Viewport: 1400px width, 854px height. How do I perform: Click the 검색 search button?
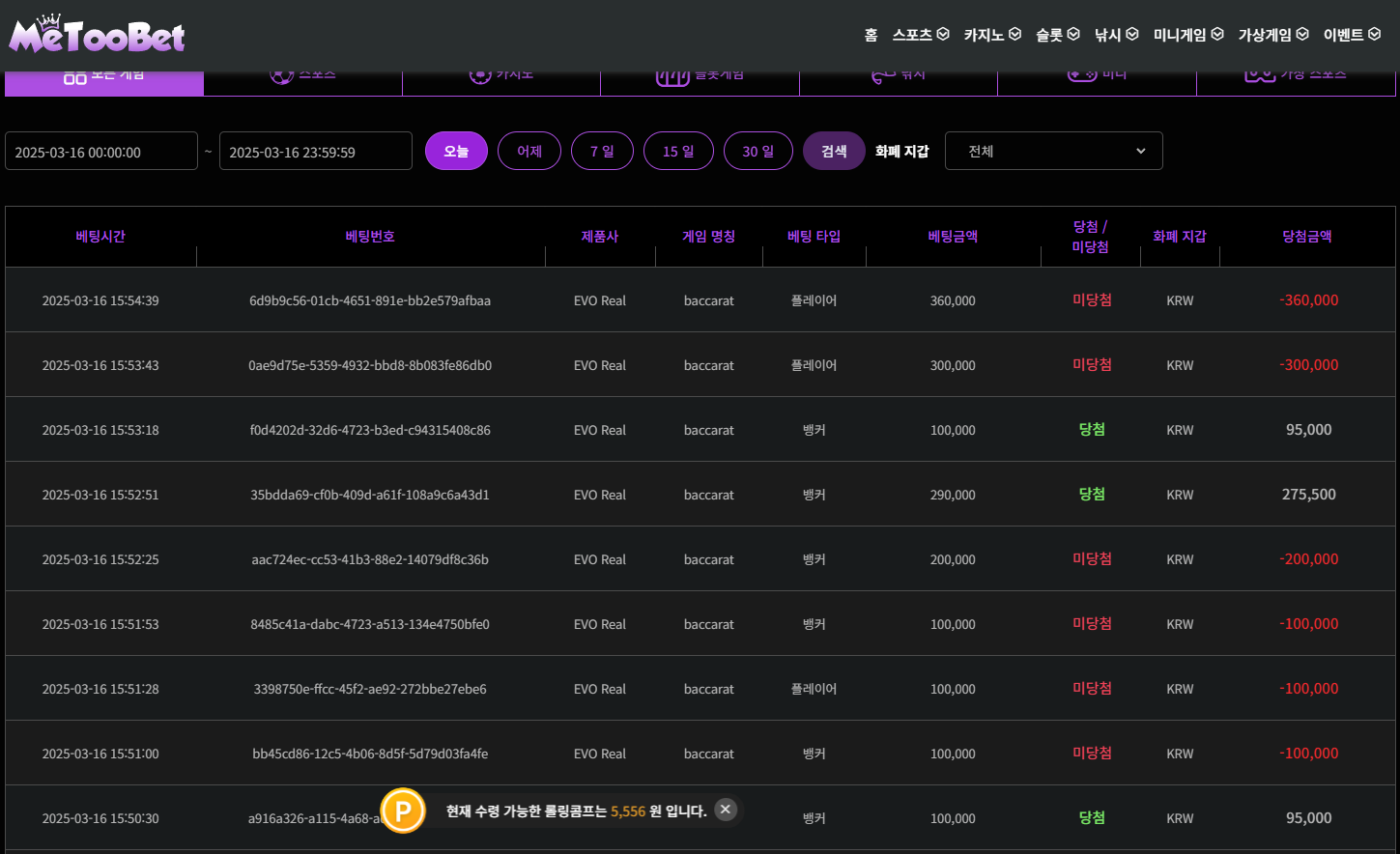(834, 151)
